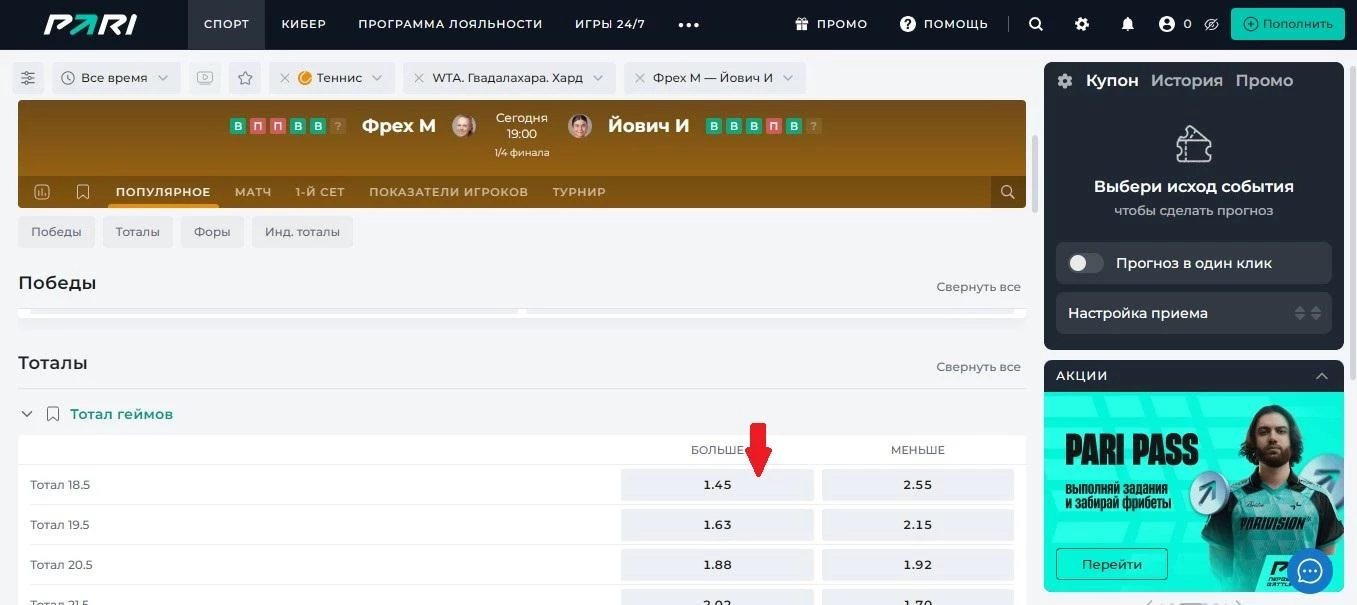Search markets using the orange header magnifier
Screen dimensions: 1357x605
(x=1008, y=192)
